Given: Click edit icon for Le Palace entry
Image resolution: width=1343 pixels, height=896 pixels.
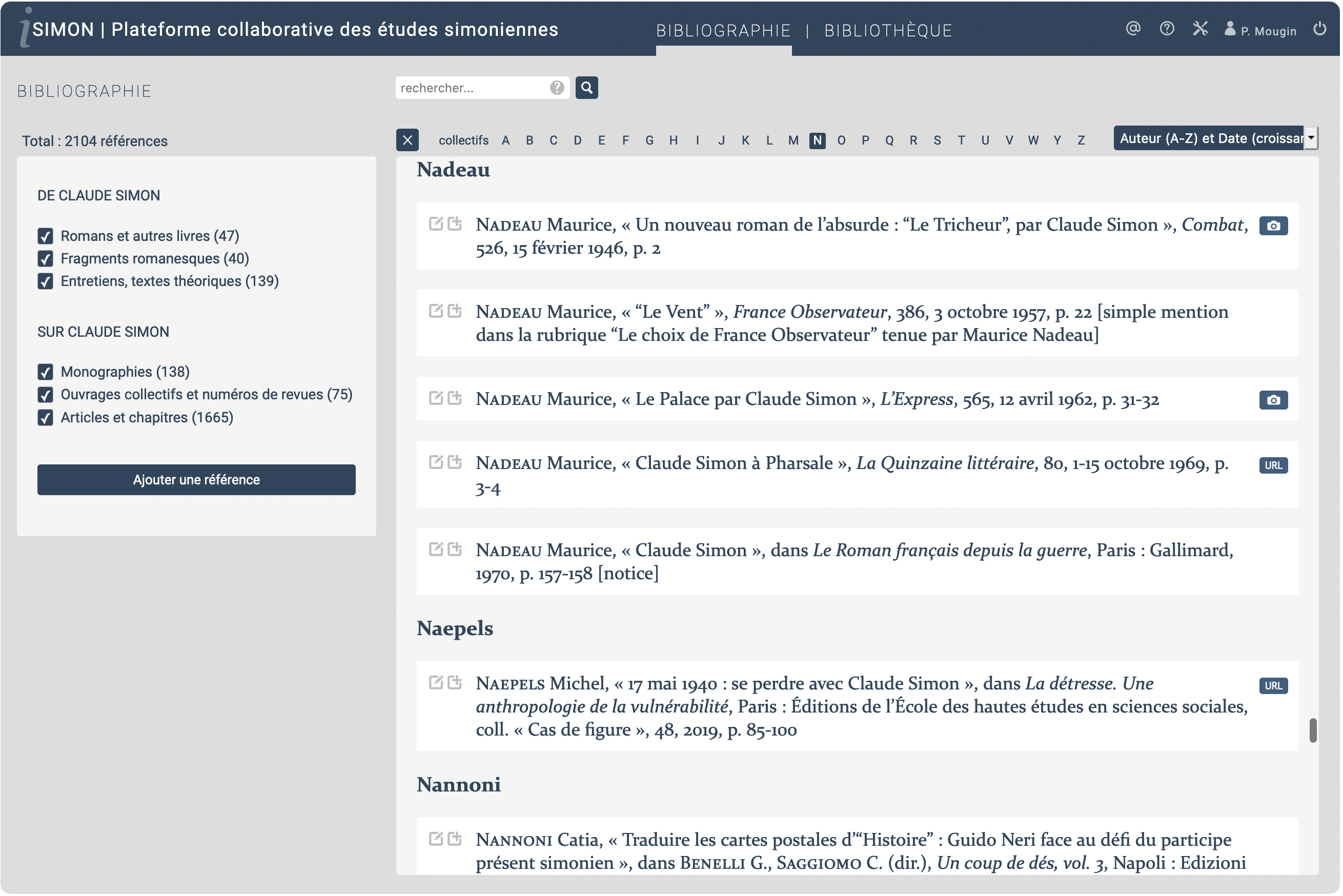Looking at the screenshot, I should (x=436, y=399).
